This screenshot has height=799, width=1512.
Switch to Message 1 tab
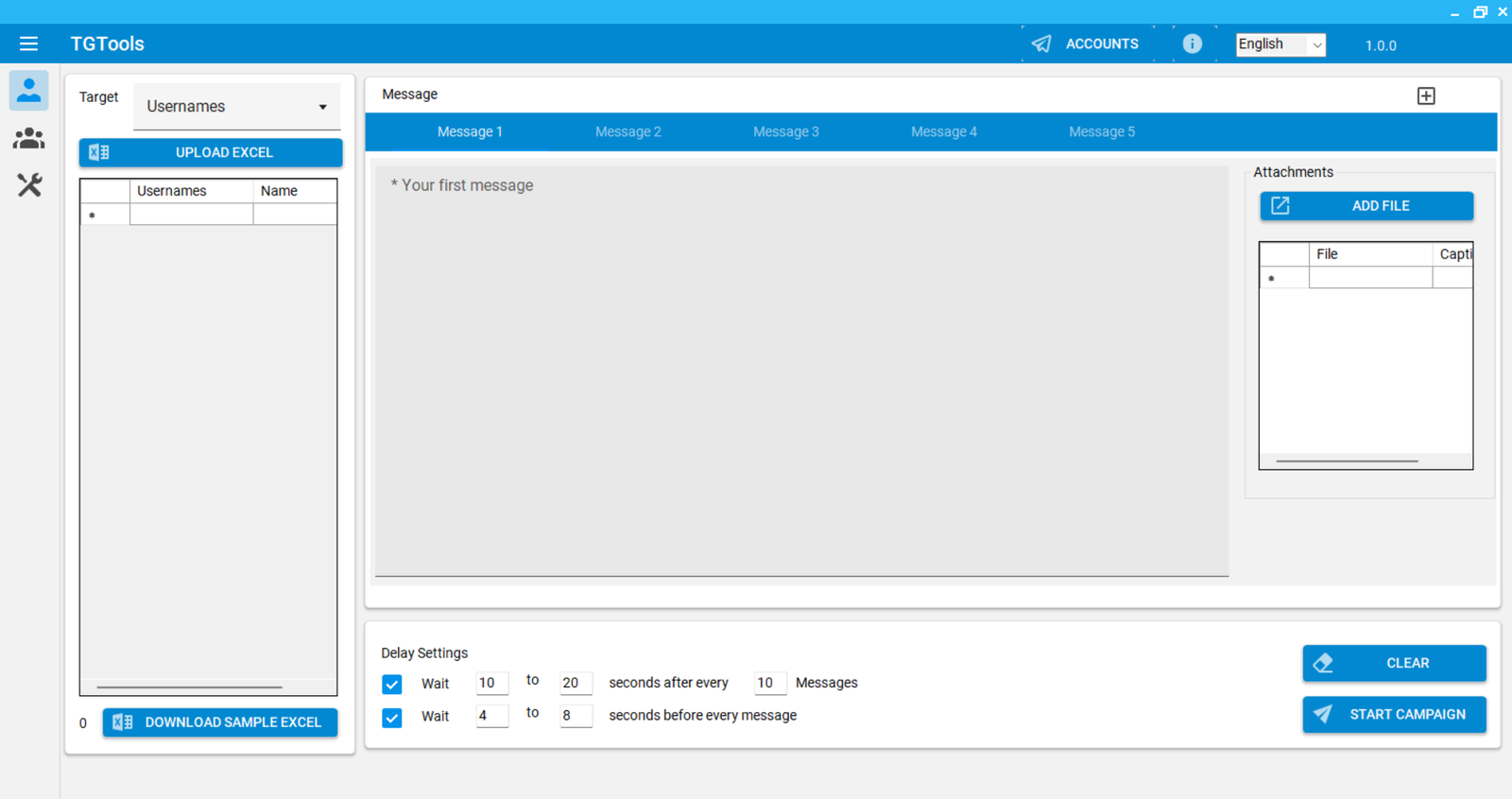(470, 131)
